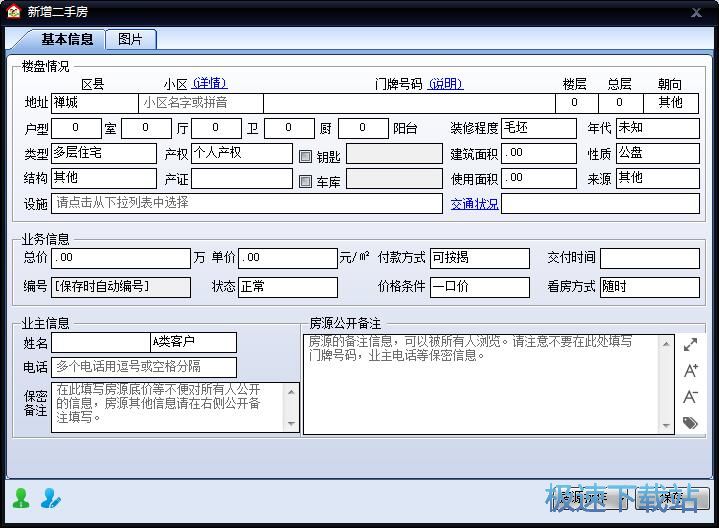Click the app house icon in title bar
The image size is (719, 528).
point(13,11)
